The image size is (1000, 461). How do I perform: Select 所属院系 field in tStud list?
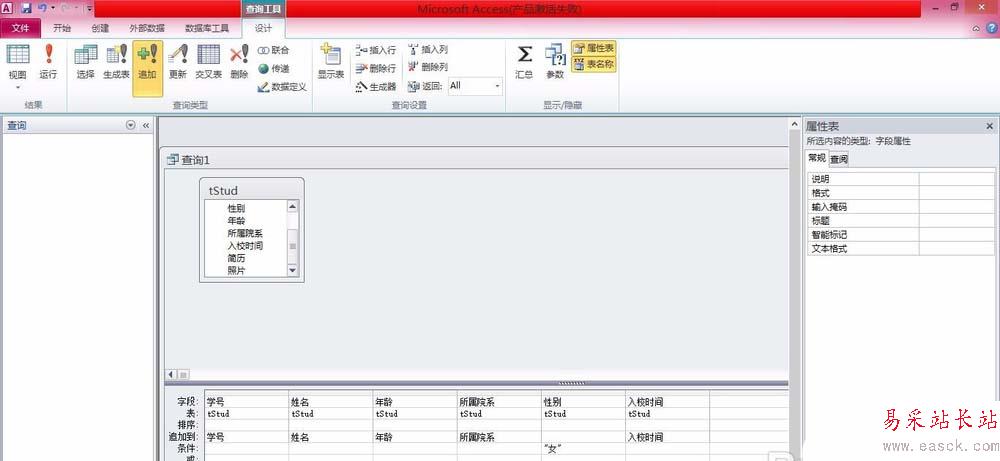[245, 233]
